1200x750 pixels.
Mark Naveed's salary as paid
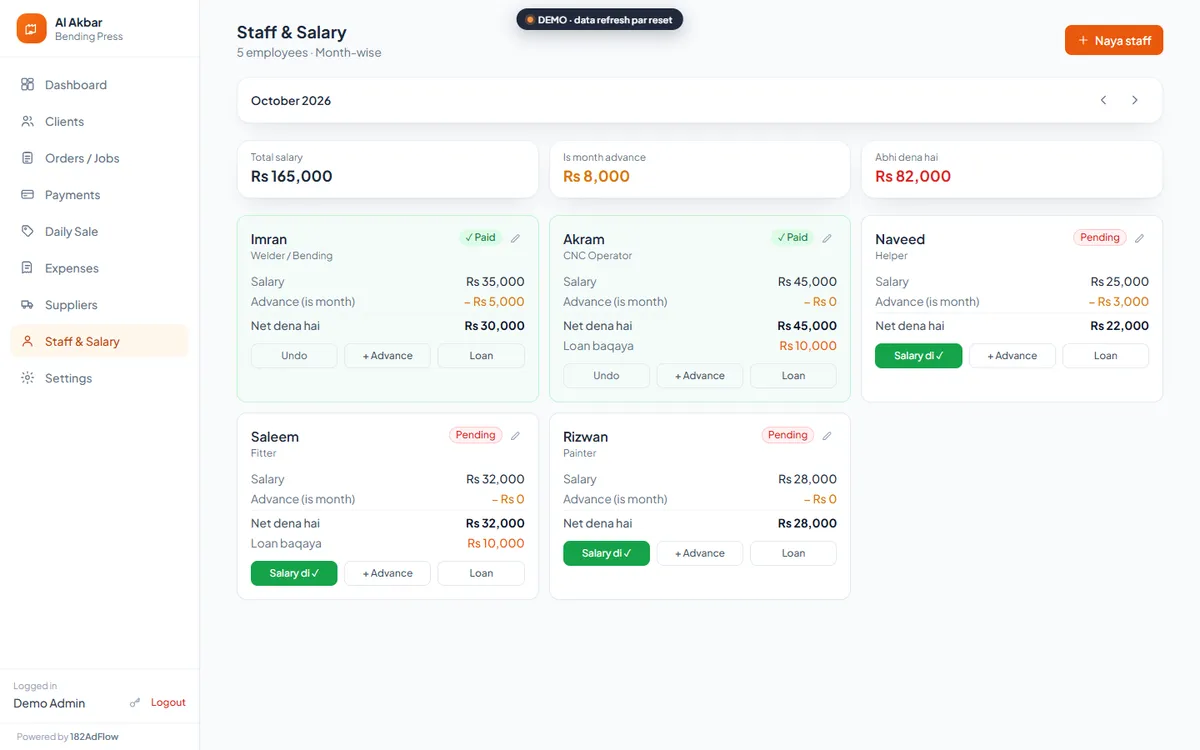[x=918, y=356]
